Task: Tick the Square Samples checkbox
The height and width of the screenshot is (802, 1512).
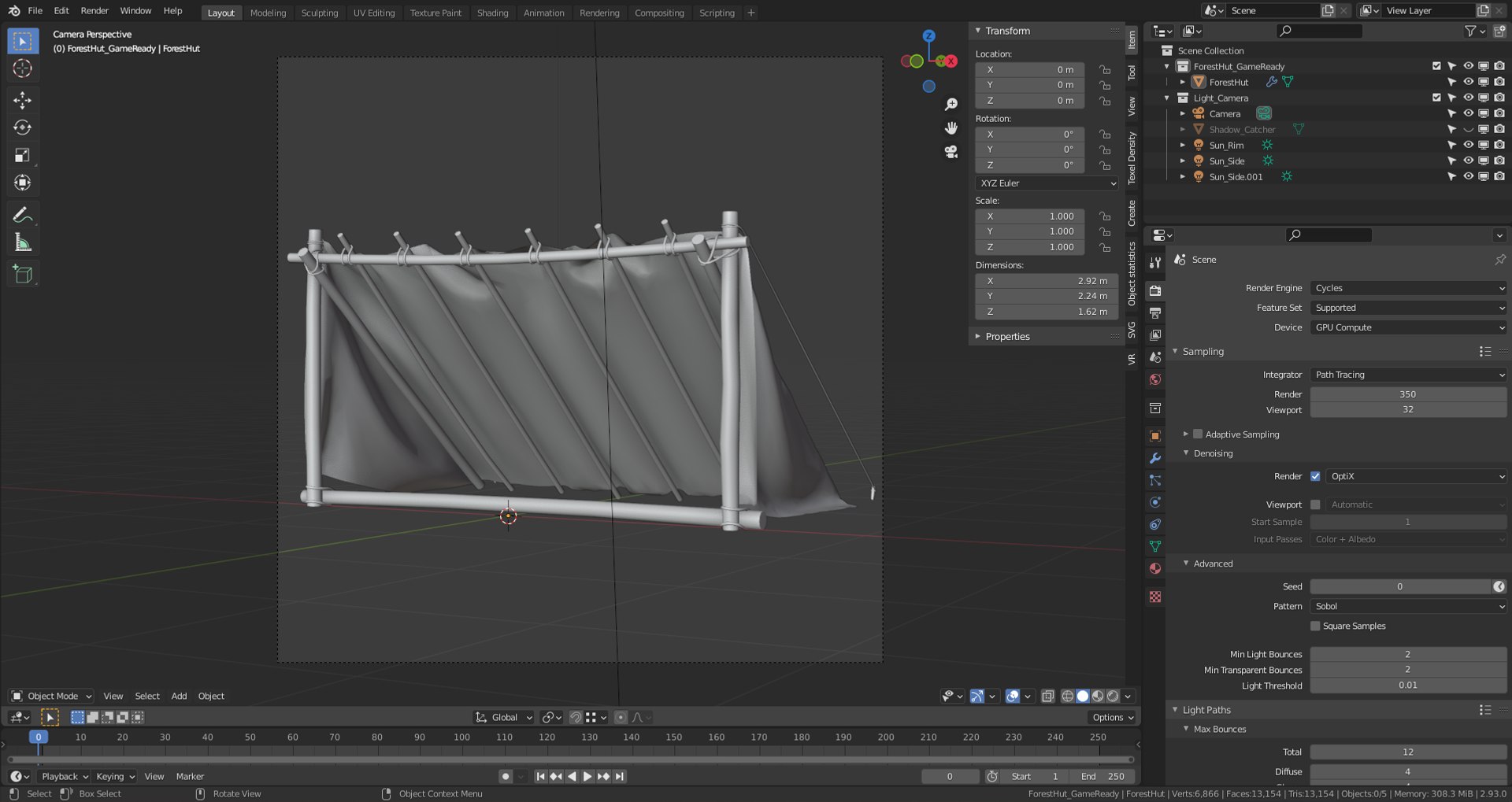Action: click(x=1315, y=626)
